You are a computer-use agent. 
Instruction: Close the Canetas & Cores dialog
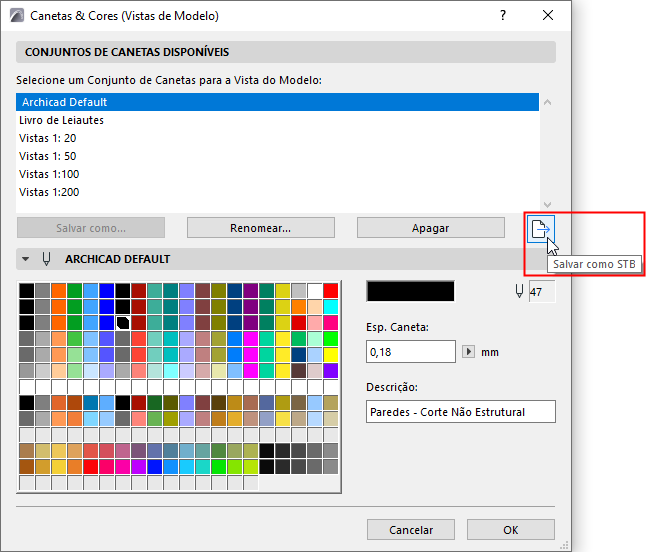tap(548, 16)
